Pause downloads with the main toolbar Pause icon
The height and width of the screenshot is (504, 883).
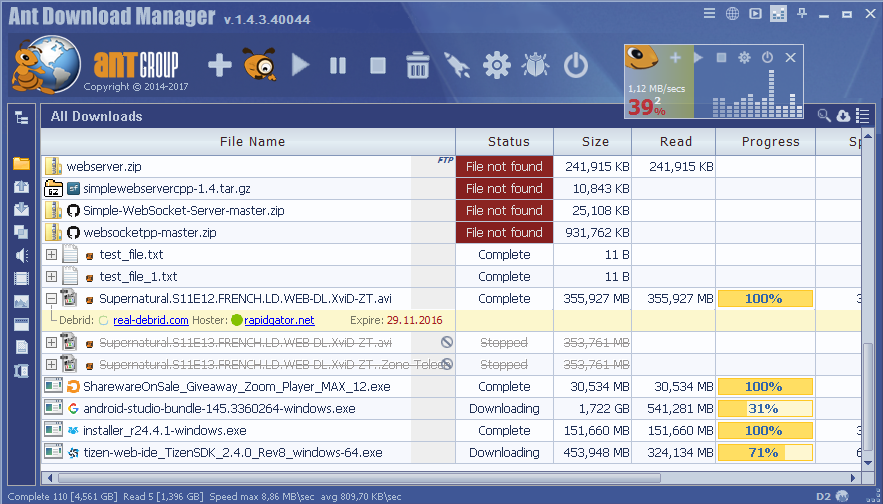click(338, 66)
